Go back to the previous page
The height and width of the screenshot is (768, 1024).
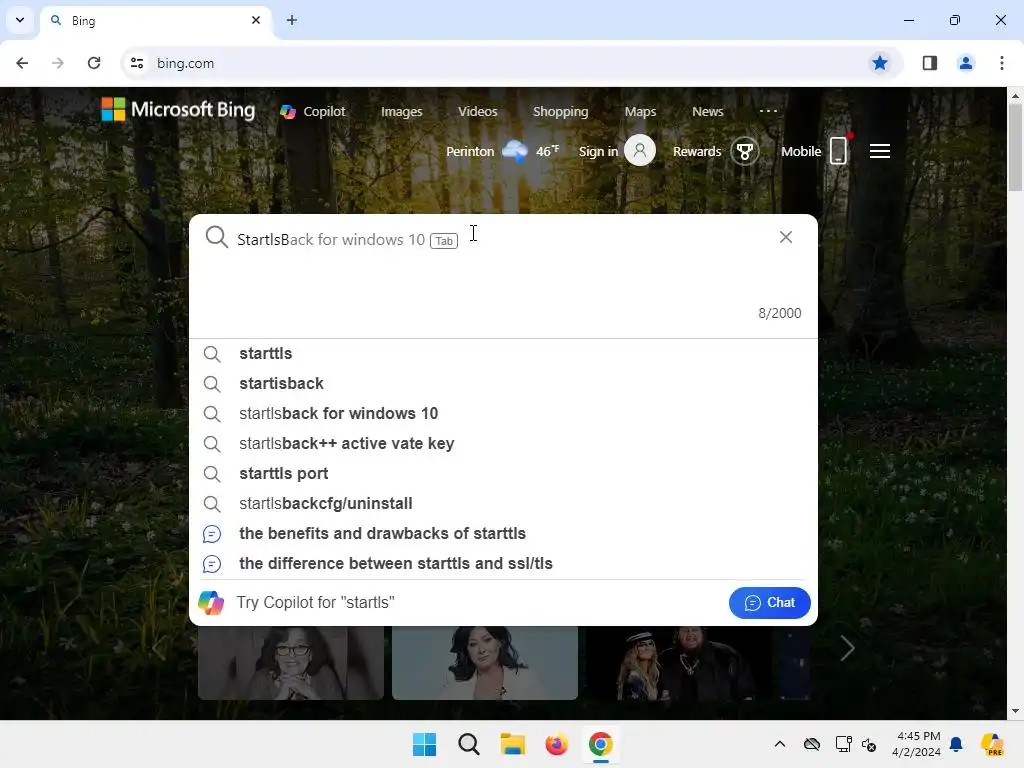tap(22, 63)
